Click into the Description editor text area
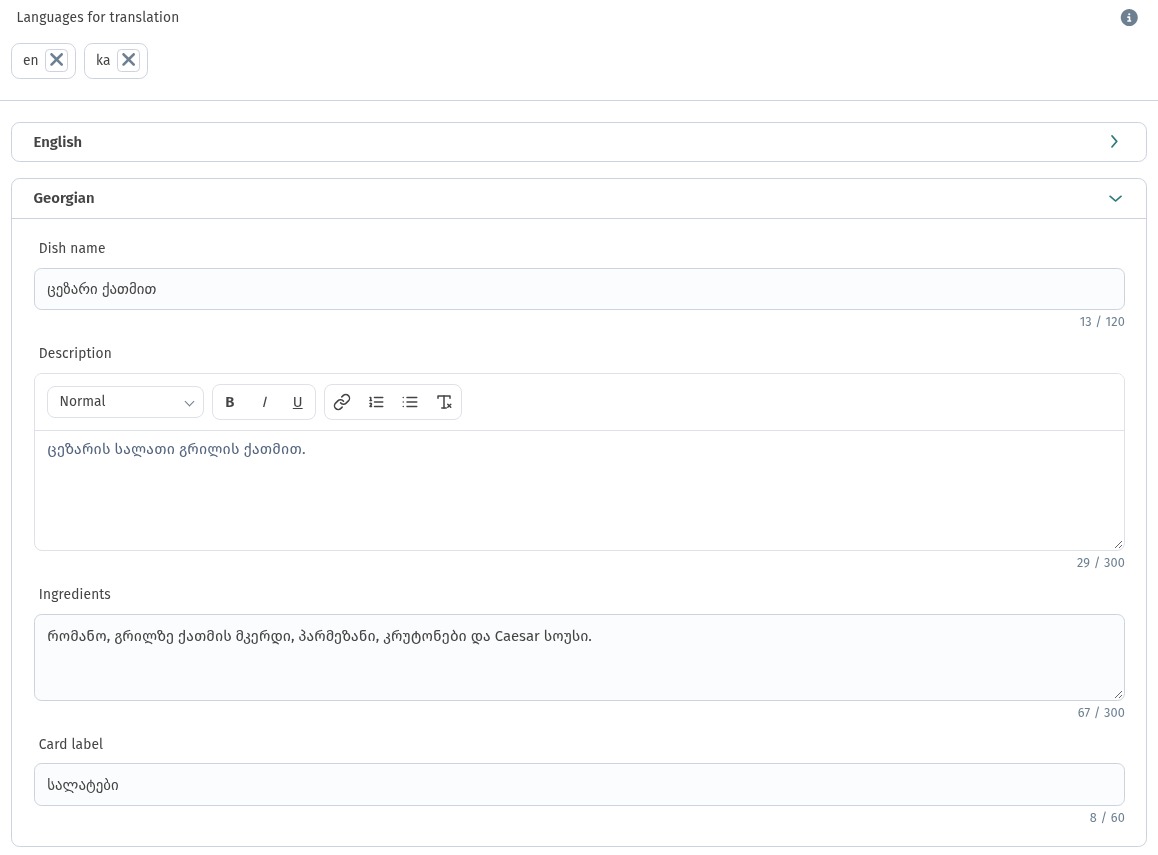 coord(579,490)
